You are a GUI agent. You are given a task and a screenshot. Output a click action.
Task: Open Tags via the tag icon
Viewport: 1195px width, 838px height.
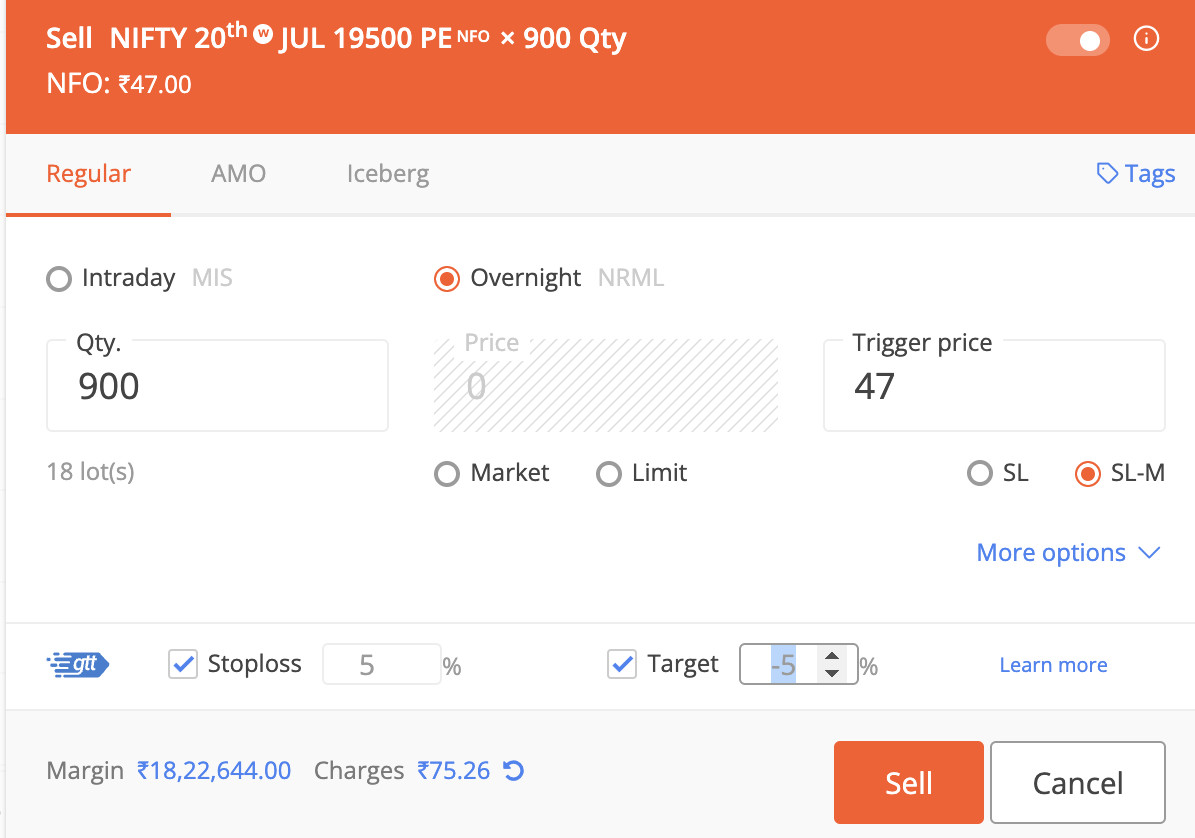1107,174
